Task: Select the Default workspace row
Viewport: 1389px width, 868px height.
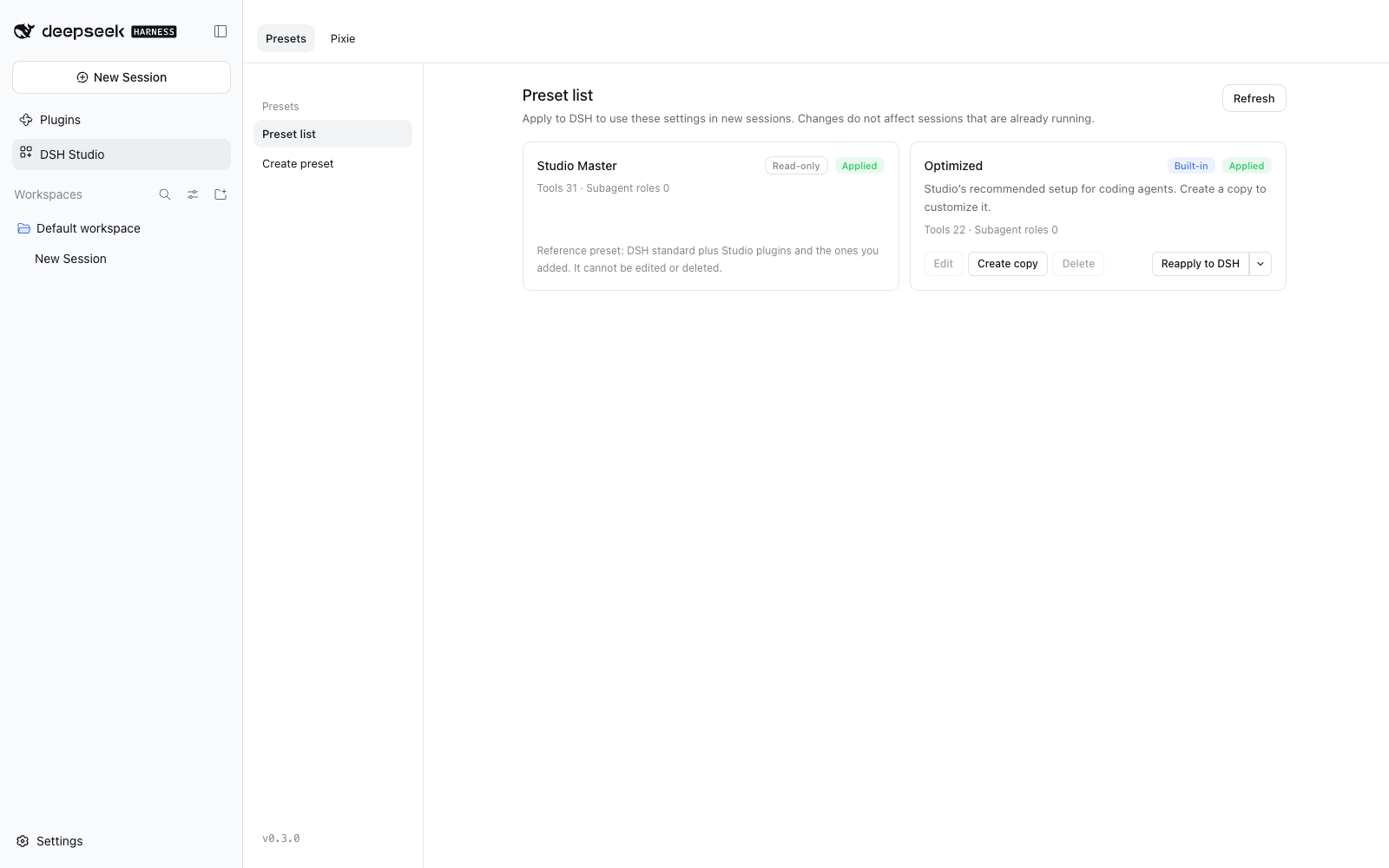Action: [x=122, y=228]
